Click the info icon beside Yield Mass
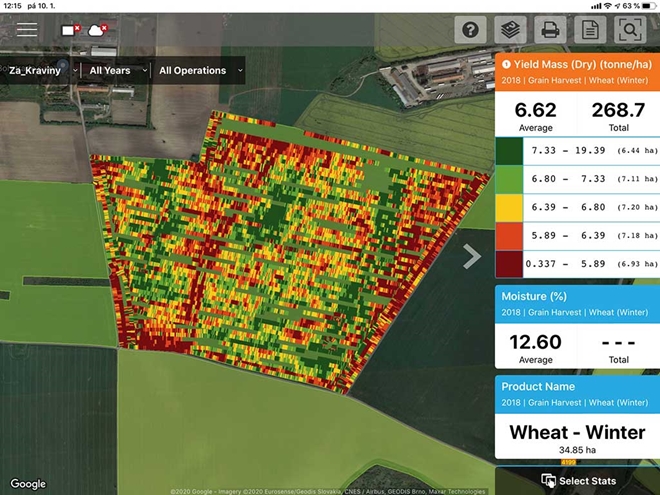 tap(506, 64)
